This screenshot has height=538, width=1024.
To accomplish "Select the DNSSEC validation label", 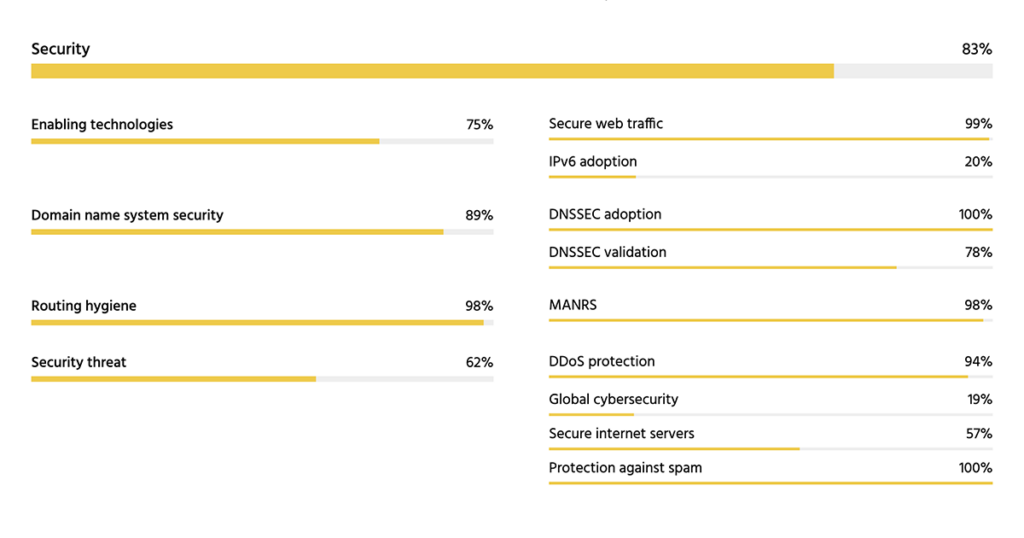I will point(607,252).
